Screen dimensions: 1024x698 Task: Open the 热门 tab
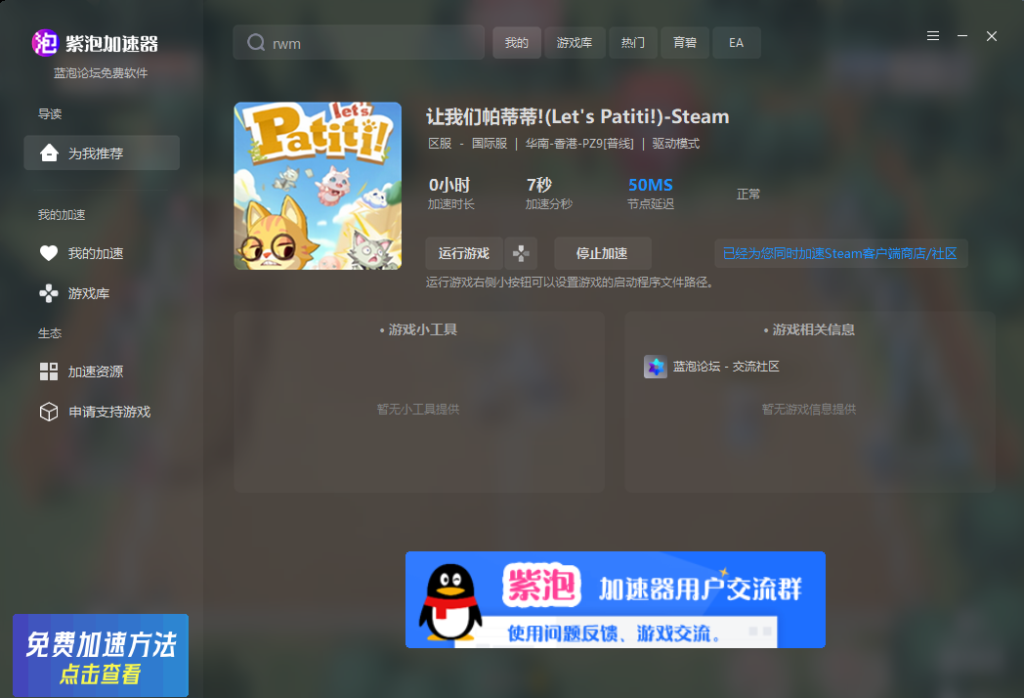click(x=633, y=42)
